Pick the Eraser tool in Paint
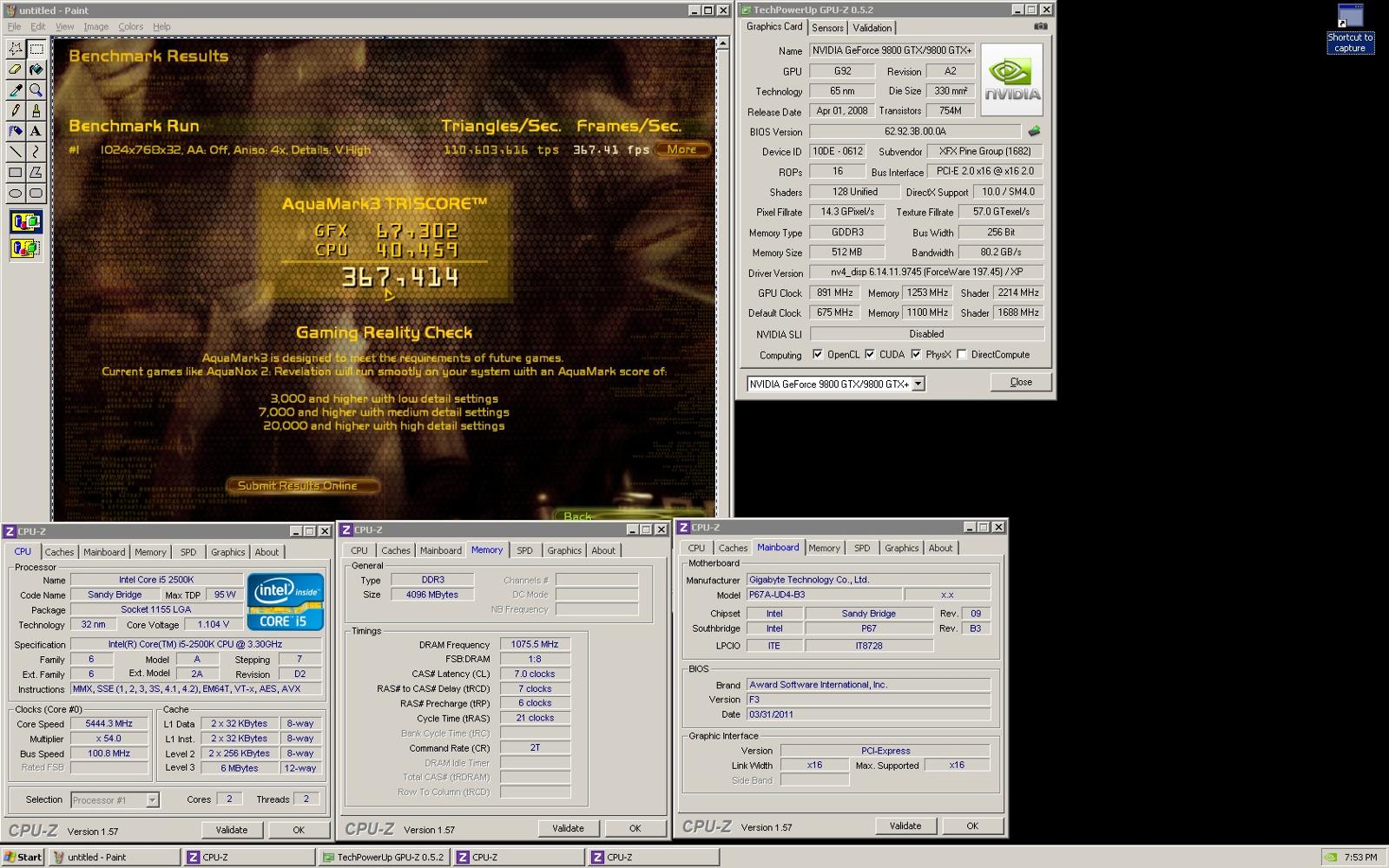The image size is (1389, 868). 16,69
